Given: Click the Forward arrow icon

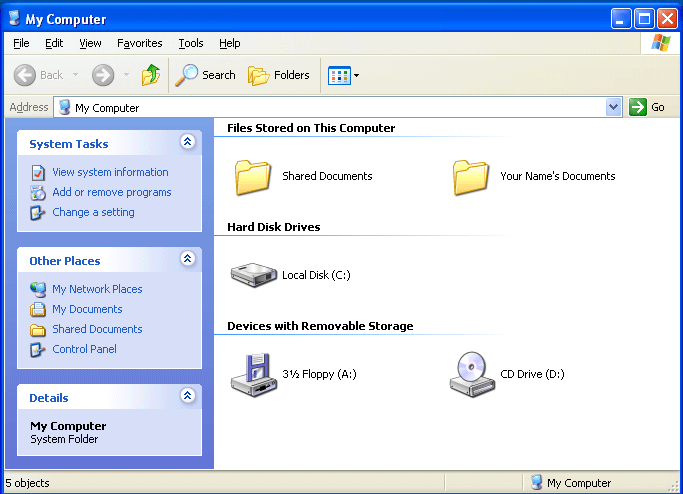Looking at the screenshot, I should pos(103,75).
